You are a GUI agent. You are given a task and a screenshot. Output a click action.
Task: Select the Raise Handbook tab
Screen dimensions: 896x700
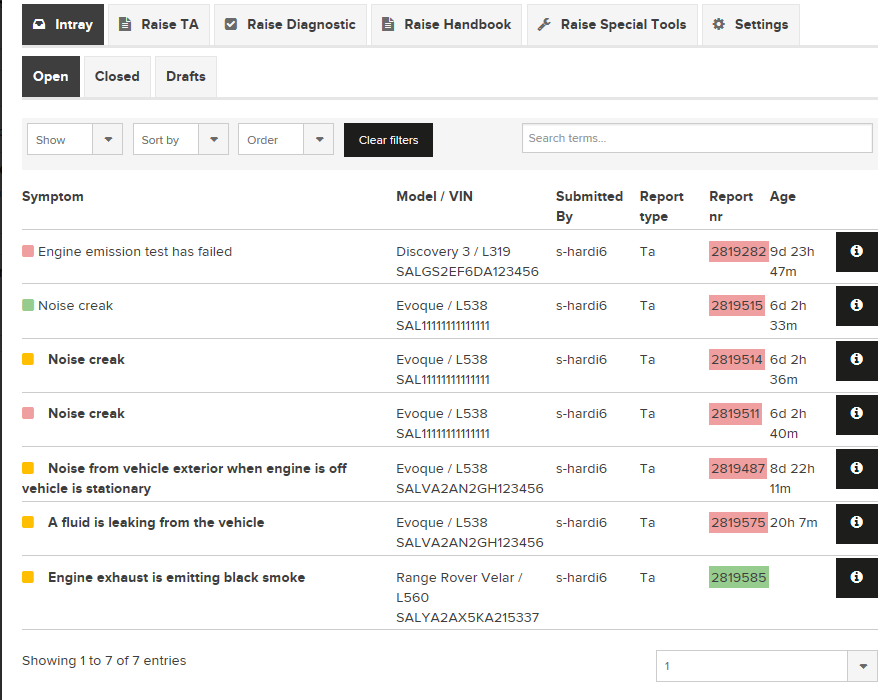coord(446,25)
